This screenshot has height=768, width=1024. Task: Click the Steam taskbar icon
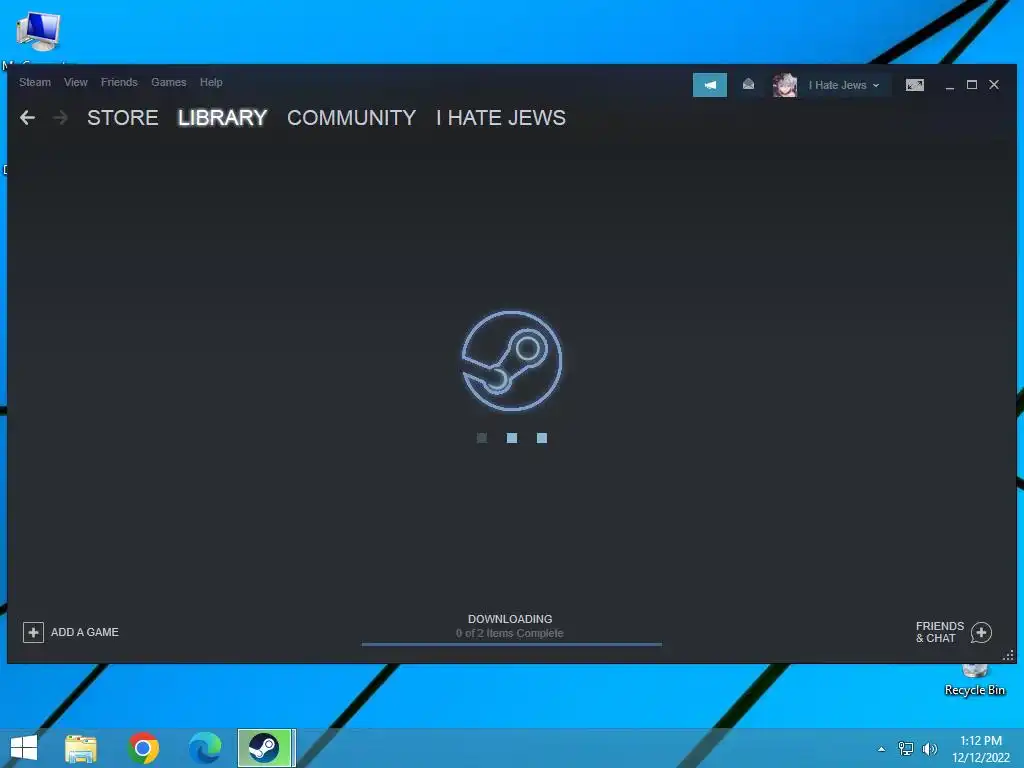264,748
